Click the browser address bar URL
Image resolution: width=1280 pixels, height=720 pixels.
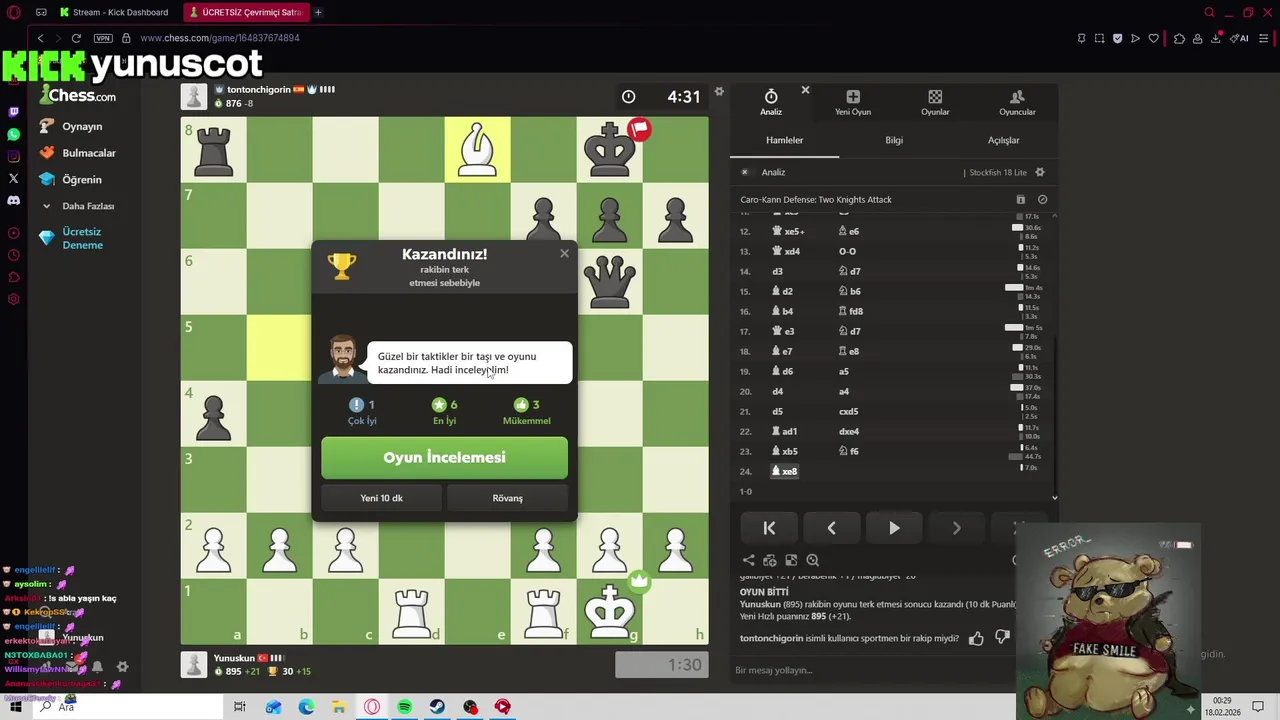pyautogui.click(x=220, y=38)
